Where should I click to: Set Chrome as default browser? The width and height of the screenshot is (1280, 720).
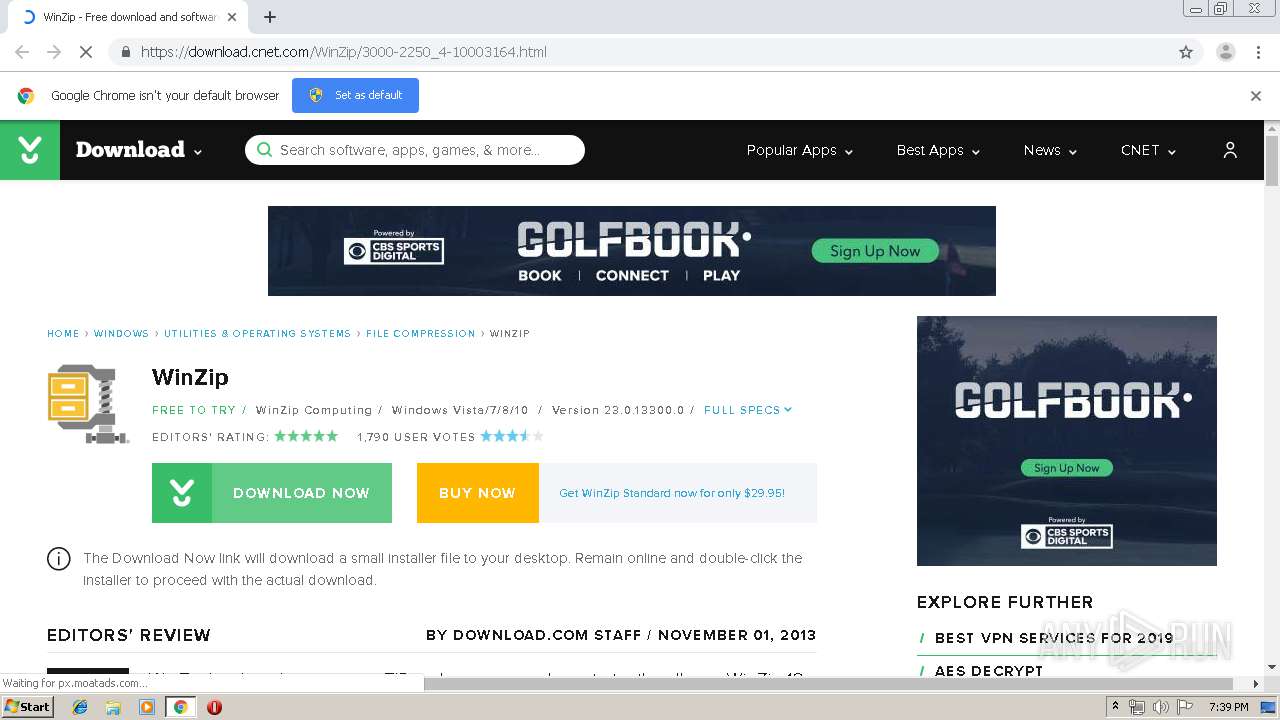(x=355, y=95)
